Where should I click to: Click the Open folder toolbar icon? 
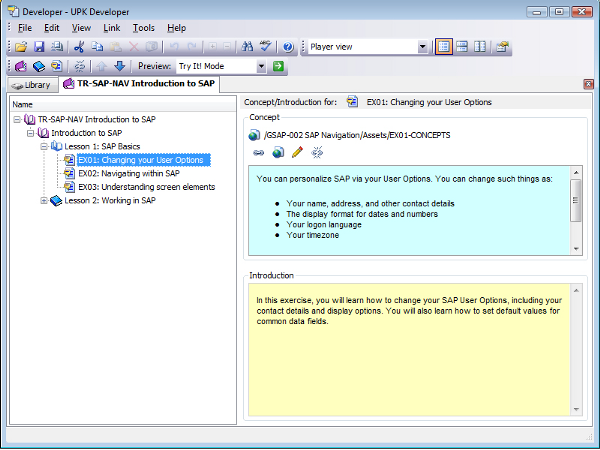tap(21, 47)
